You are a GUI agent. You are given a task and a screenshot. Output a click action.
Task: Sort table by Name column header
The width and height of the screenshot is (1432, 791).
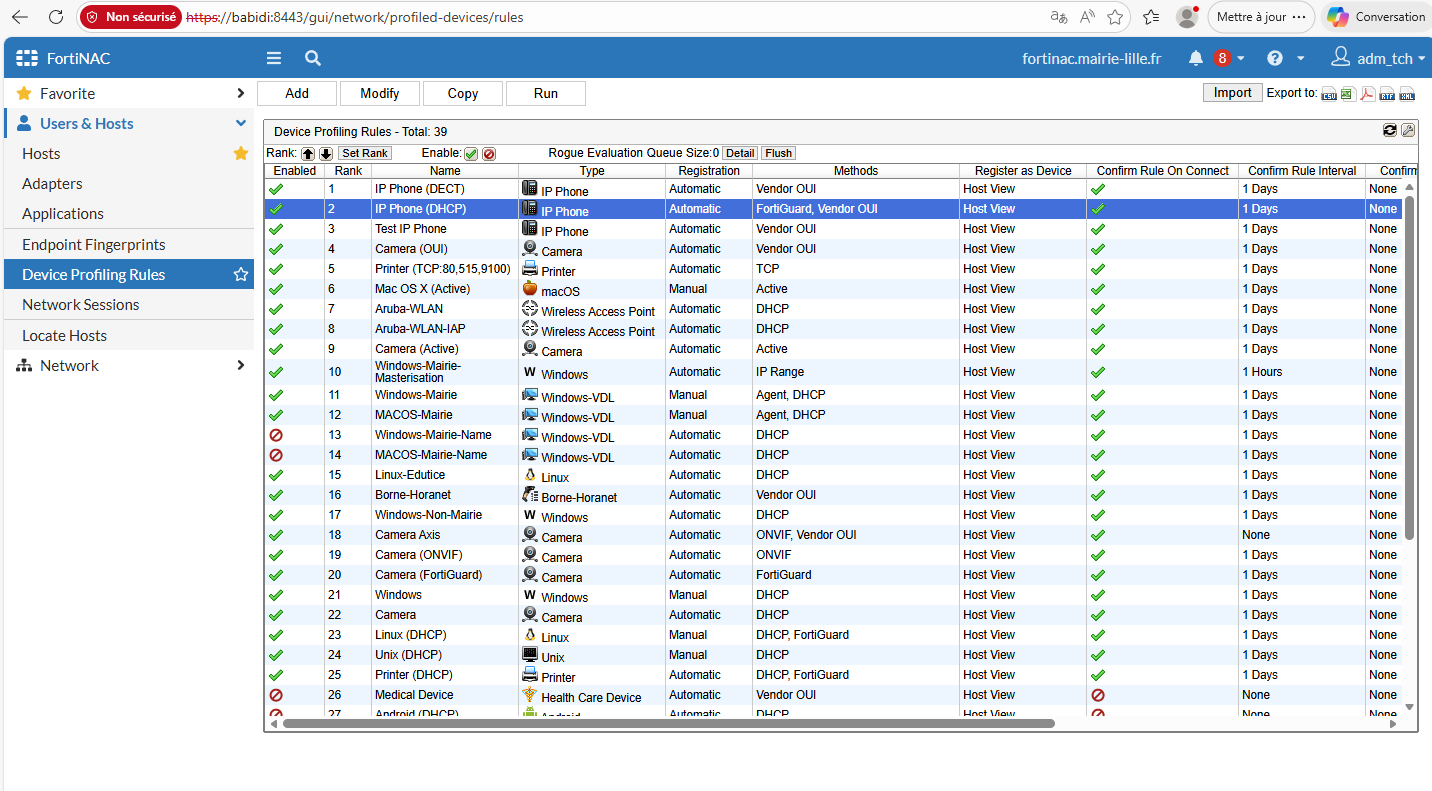click(x=445, y=171)
